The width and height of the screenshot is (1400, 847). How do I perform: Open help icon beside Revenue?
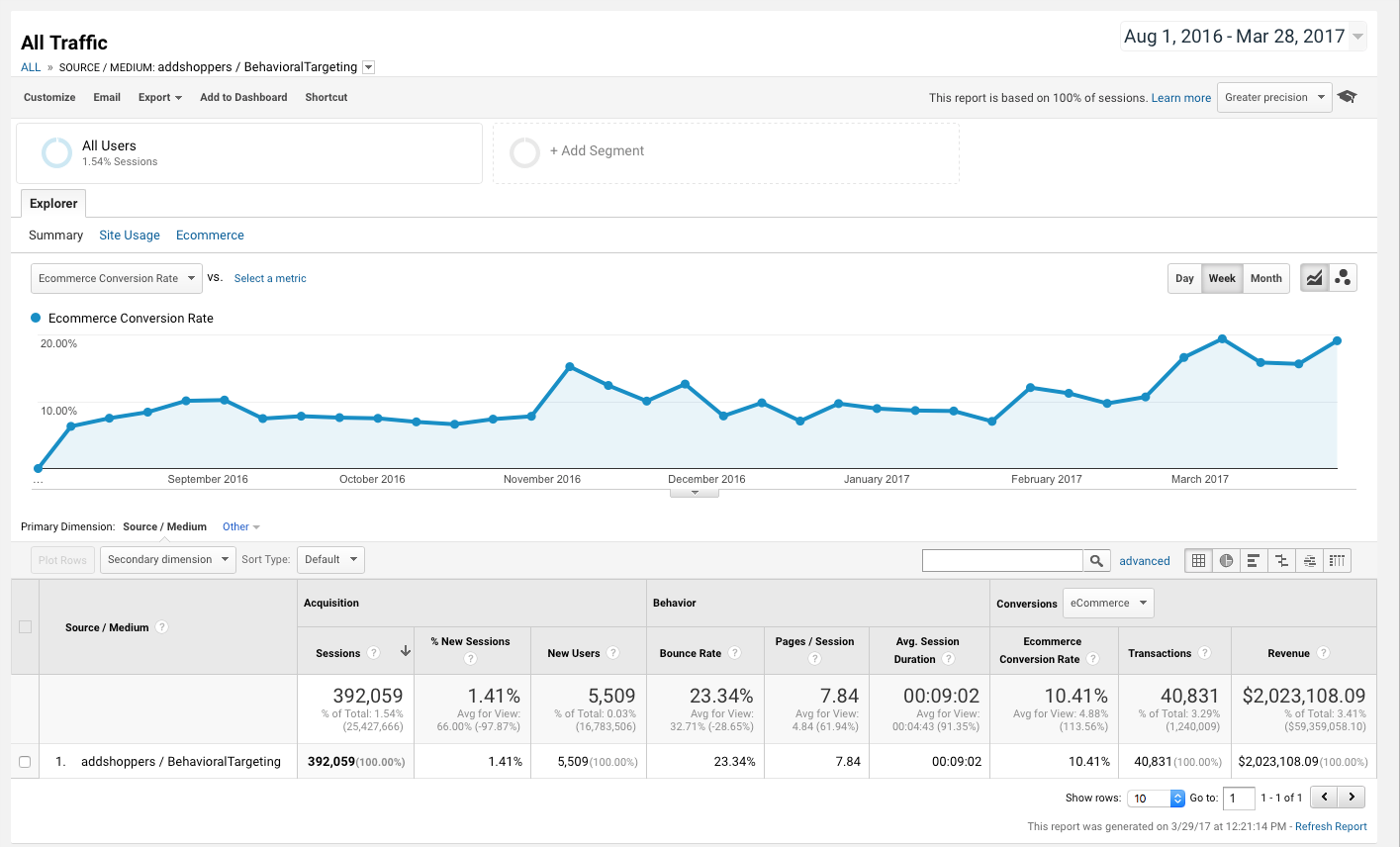[x=1323, y=653]
